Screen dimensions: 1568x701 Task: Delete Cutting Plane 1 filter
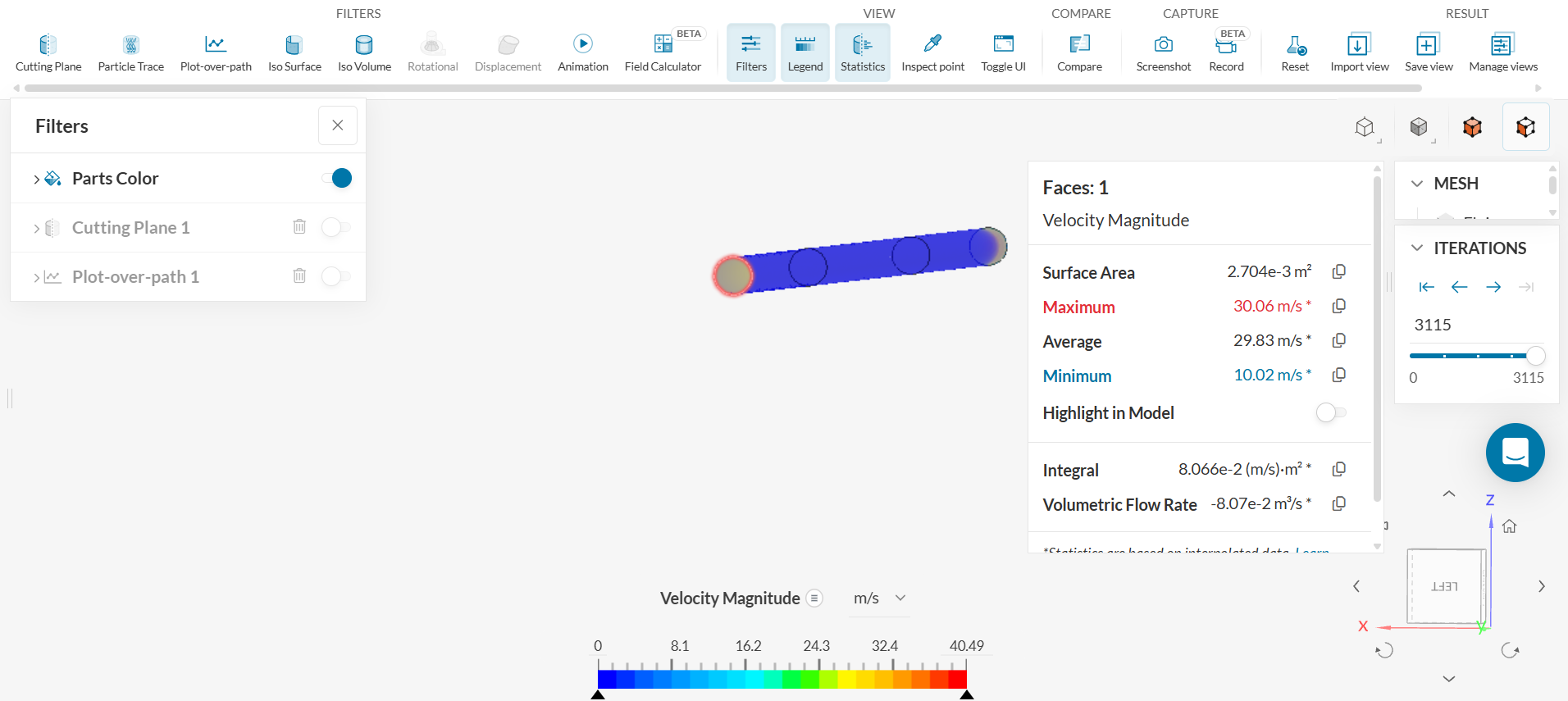(x=299, y=226)
